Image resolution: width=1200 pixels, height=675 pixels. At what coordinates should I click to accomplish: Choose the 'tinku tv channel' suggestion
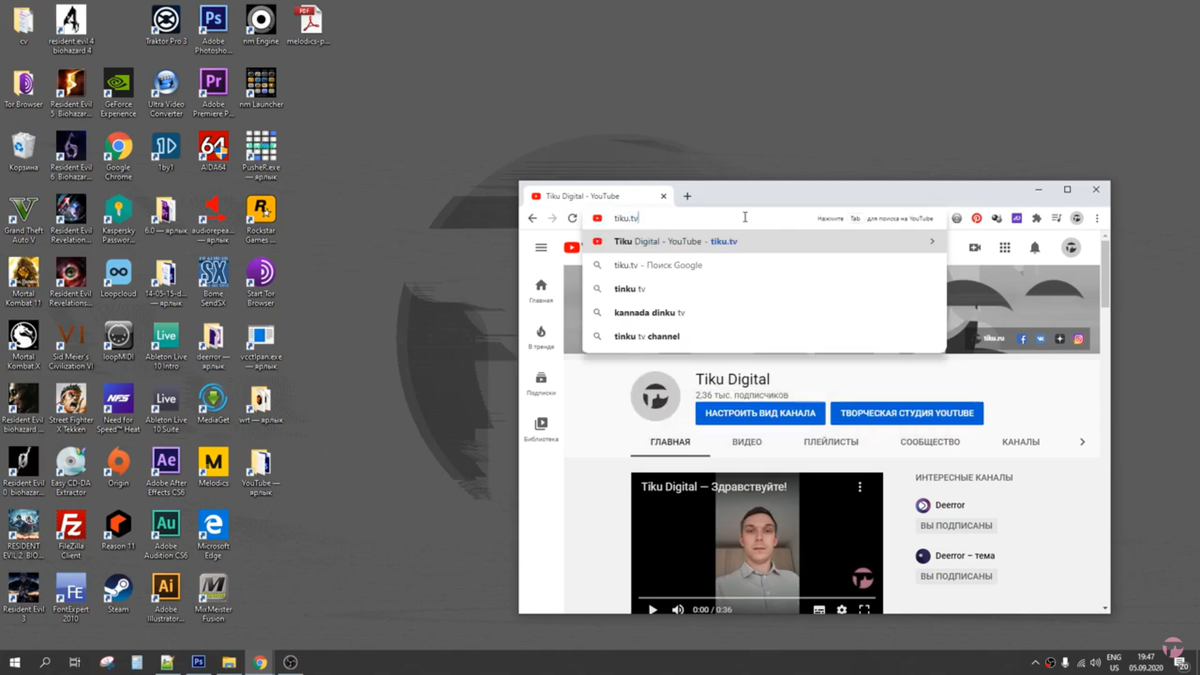click(x=764, y=336)
